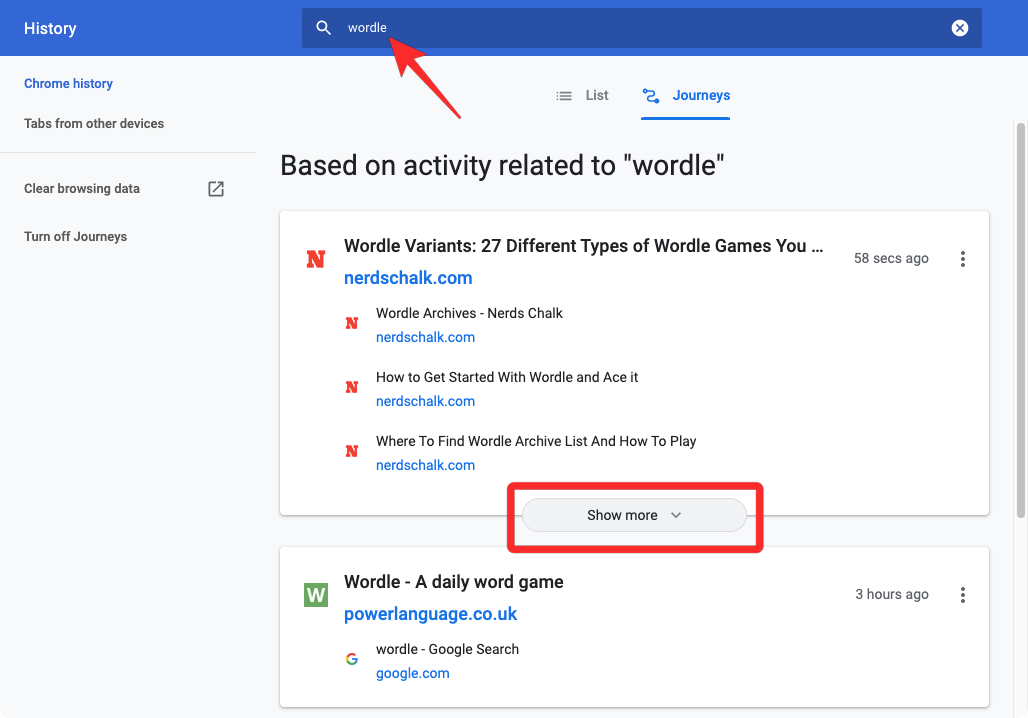
Task: Click the vertical page scrollbar
Action: coord(1020,320)
